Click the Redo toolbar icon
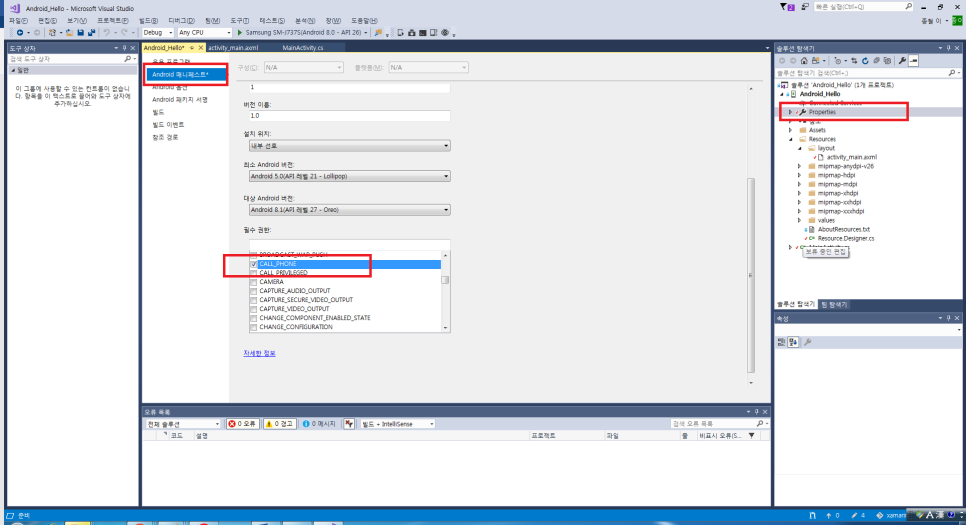 point(124,33)
